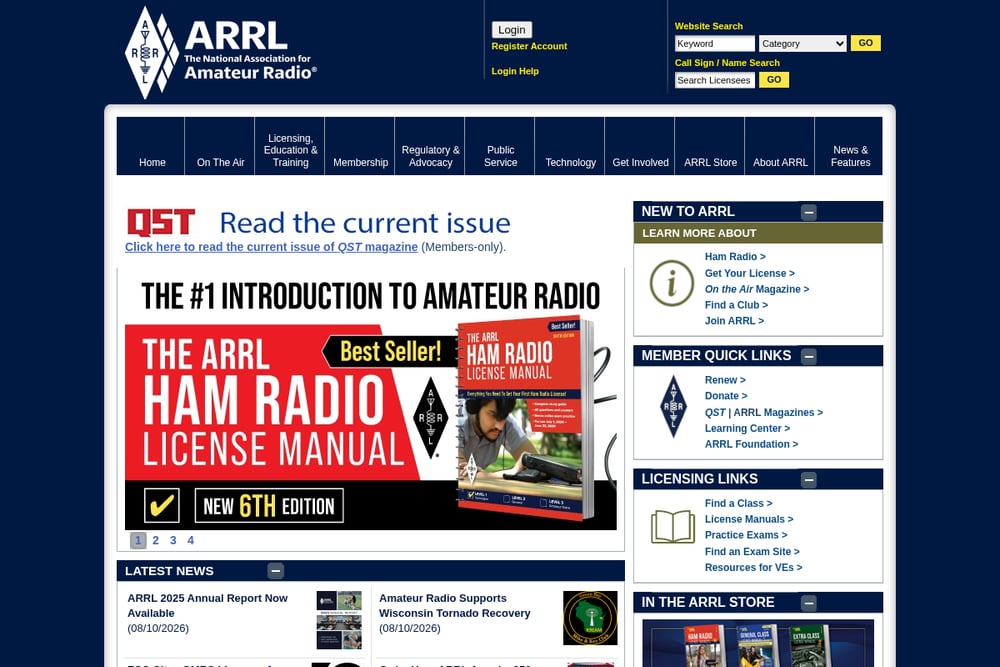The height and width of the screenshot is (667, 1000).
Task: Open the Technology menu
Action: tap(570, 146)
